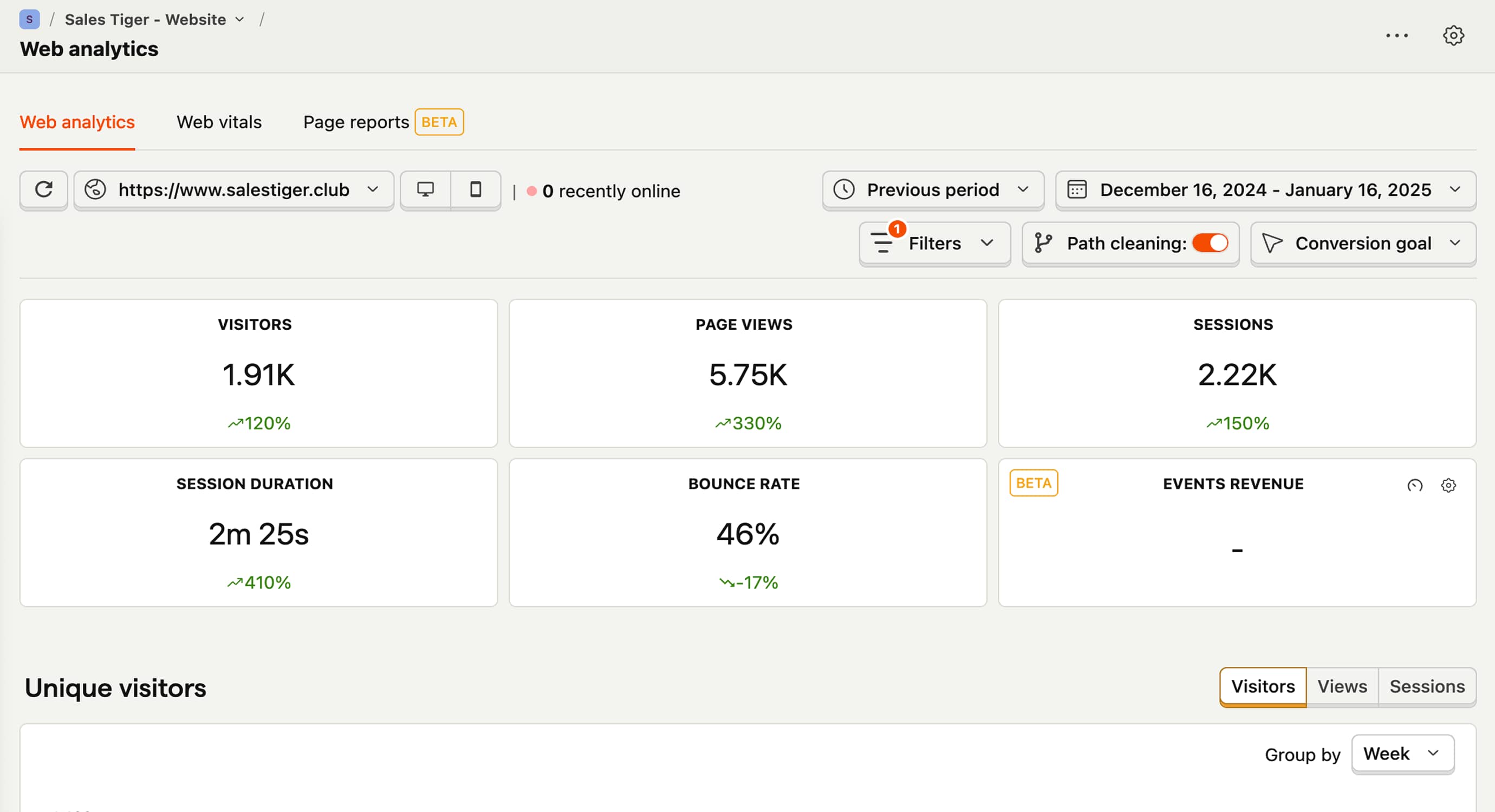Open the three-dot more options menu
The height and width of the screenshot is (812, 1495).
[1396, 35]
